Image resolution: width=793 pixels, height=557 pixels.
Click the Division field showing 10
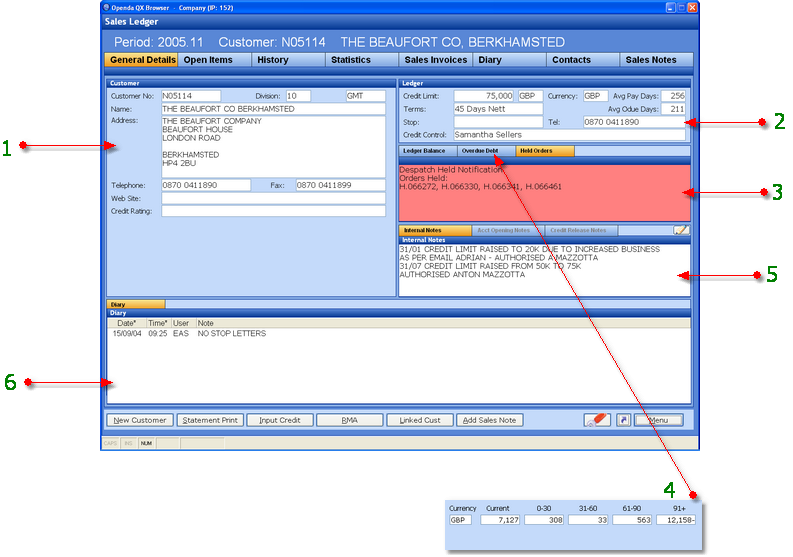click(x=298, y=96)
